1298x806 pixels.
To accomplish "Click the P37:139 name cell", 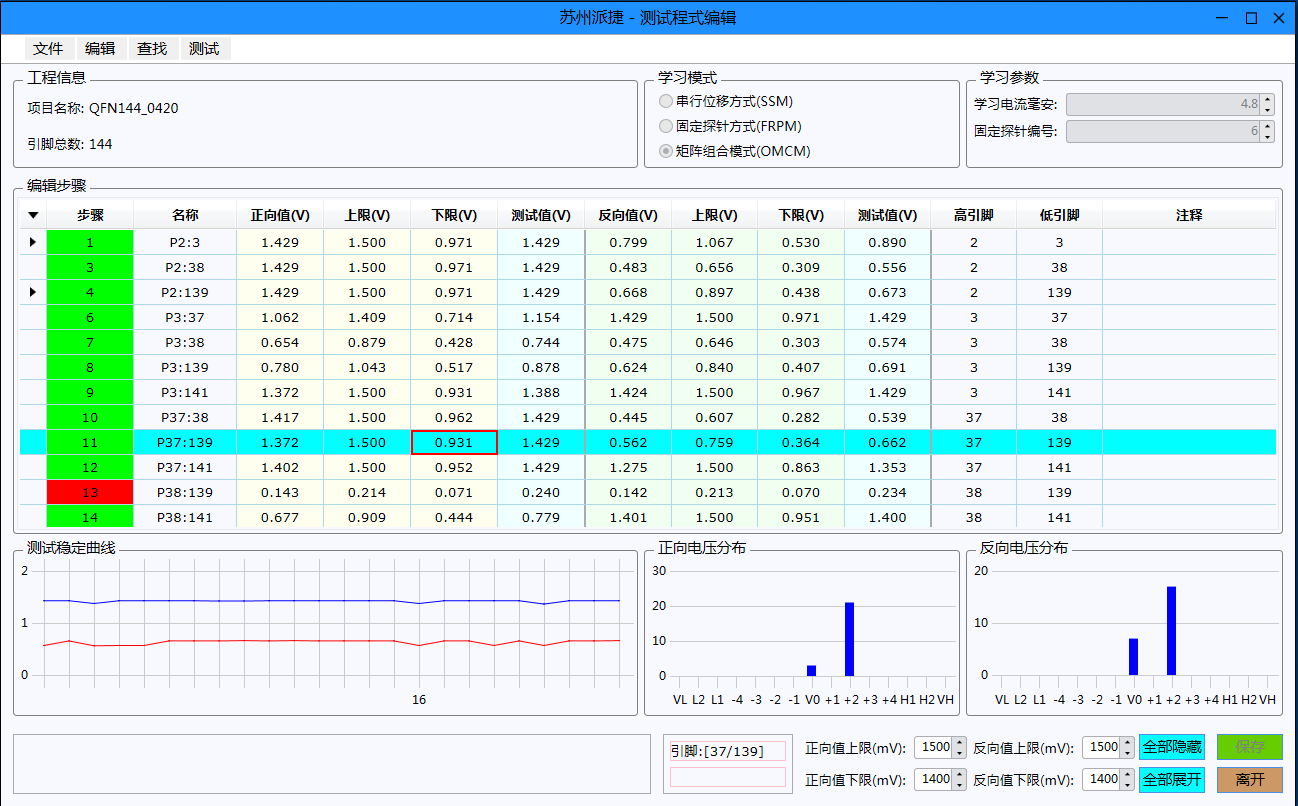I will pos(185,442).
